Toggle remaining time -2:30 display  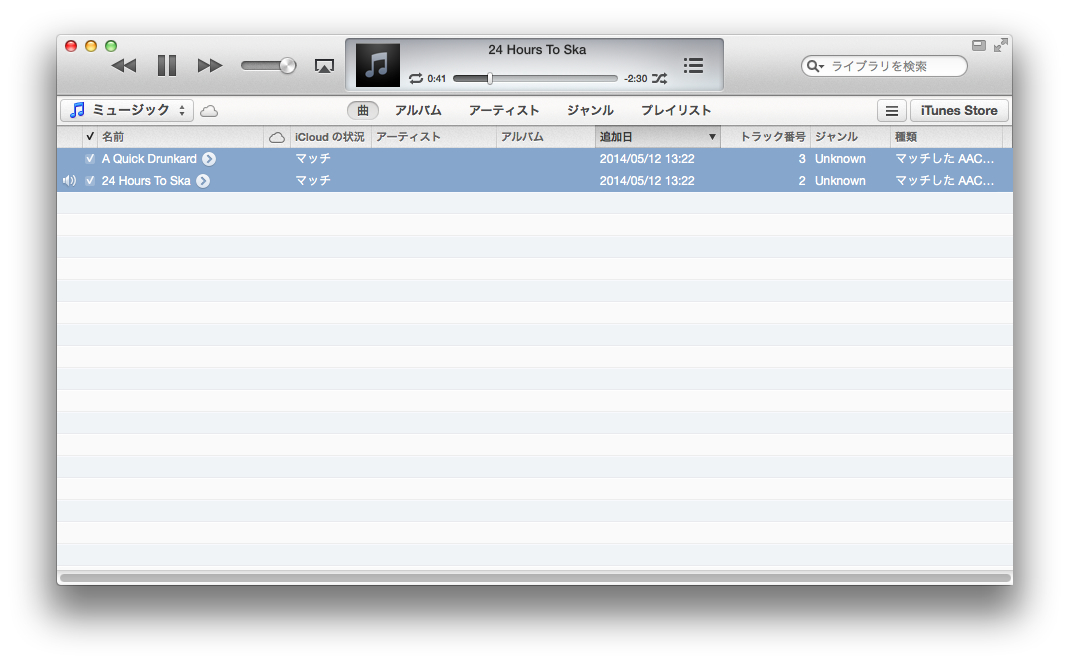(635, 78)
